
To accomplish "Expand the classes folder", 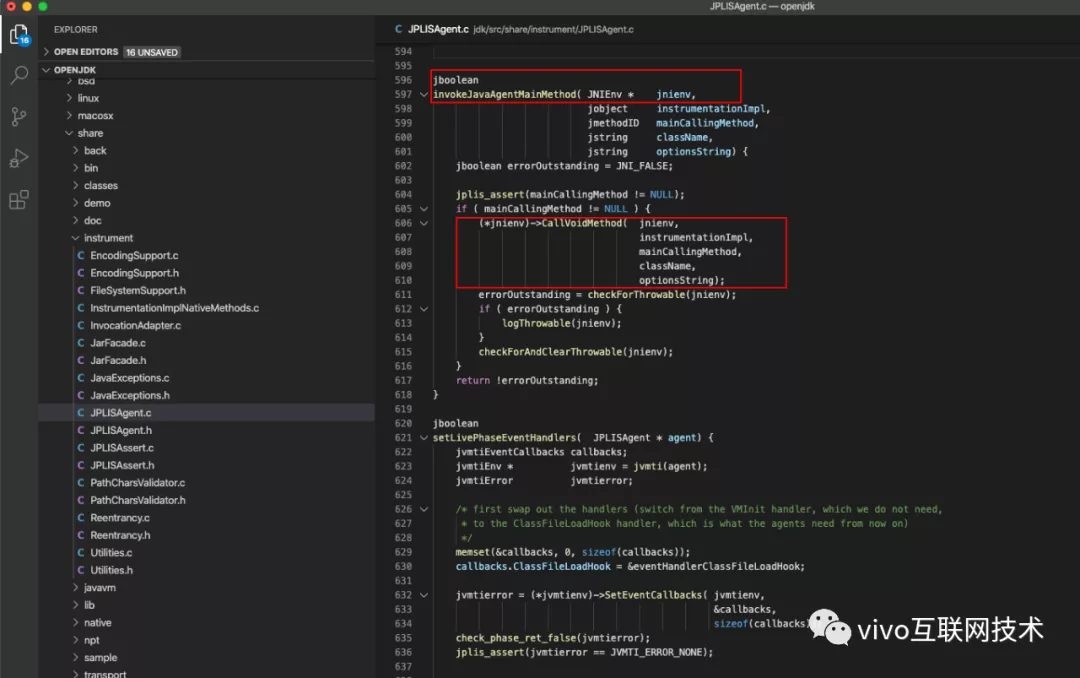I will tap(75, 185).
